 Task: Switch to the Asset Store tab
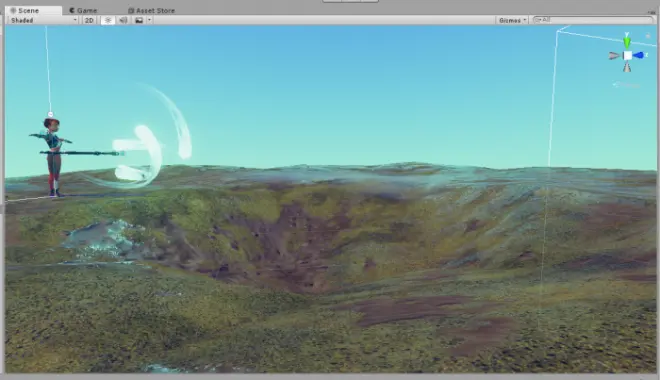coord(152,10)
